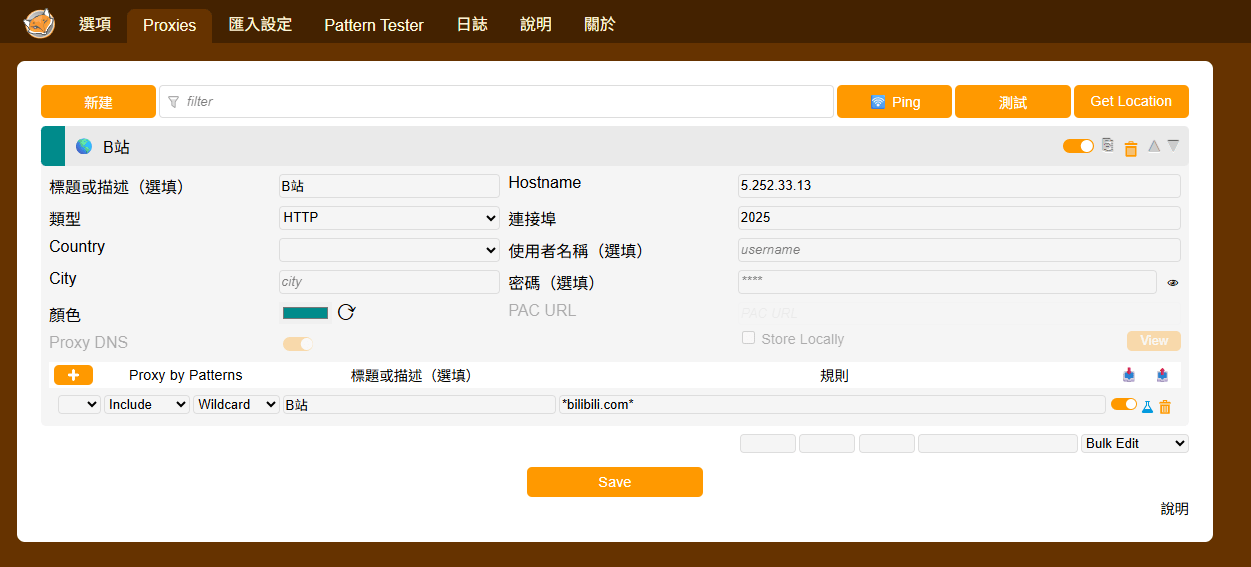Open the Country dropdown

pyautogui.click(x=389, y=250)
